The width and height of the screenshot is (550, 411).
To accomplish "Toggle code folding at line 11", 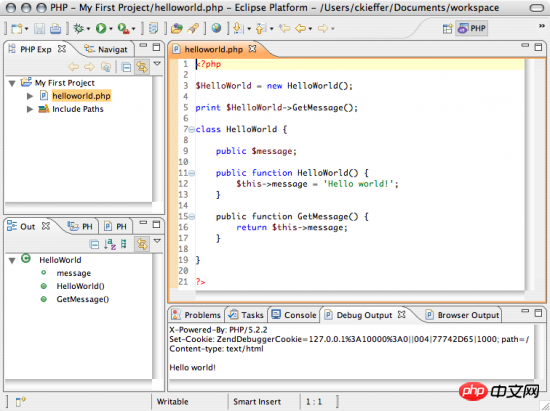I will pyautogui.click(x=192, y=173).
